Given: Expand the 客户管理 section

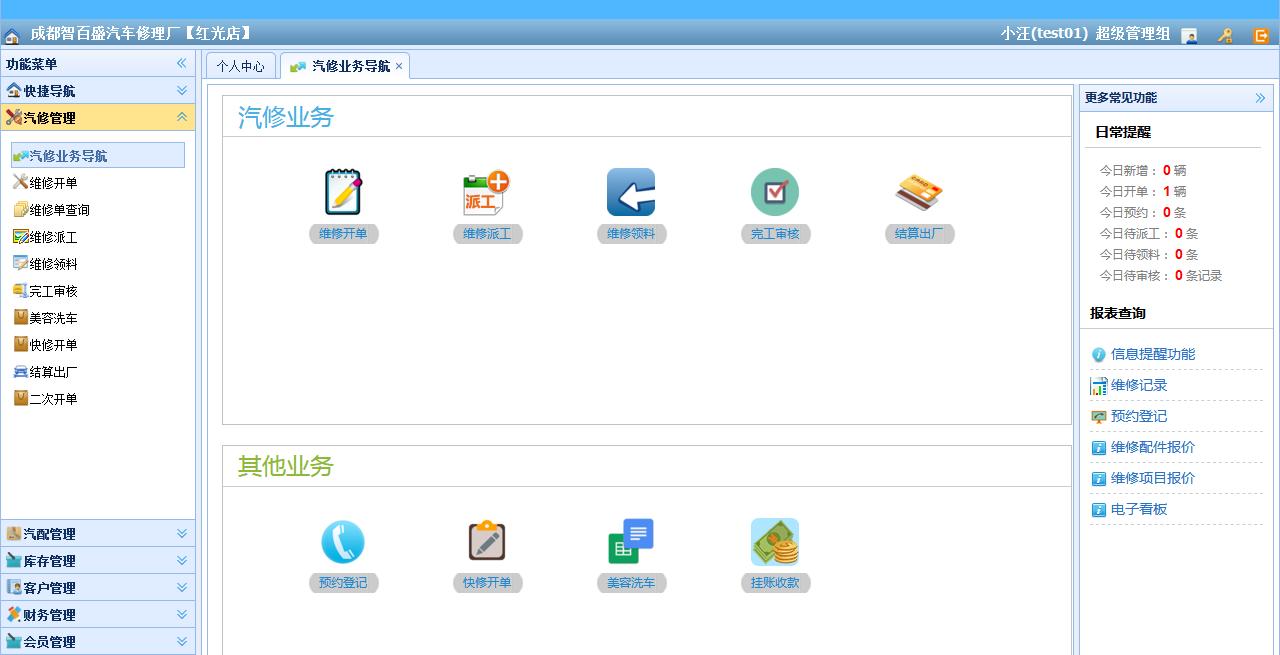Looking at the screenshot, I should [182, 587].
